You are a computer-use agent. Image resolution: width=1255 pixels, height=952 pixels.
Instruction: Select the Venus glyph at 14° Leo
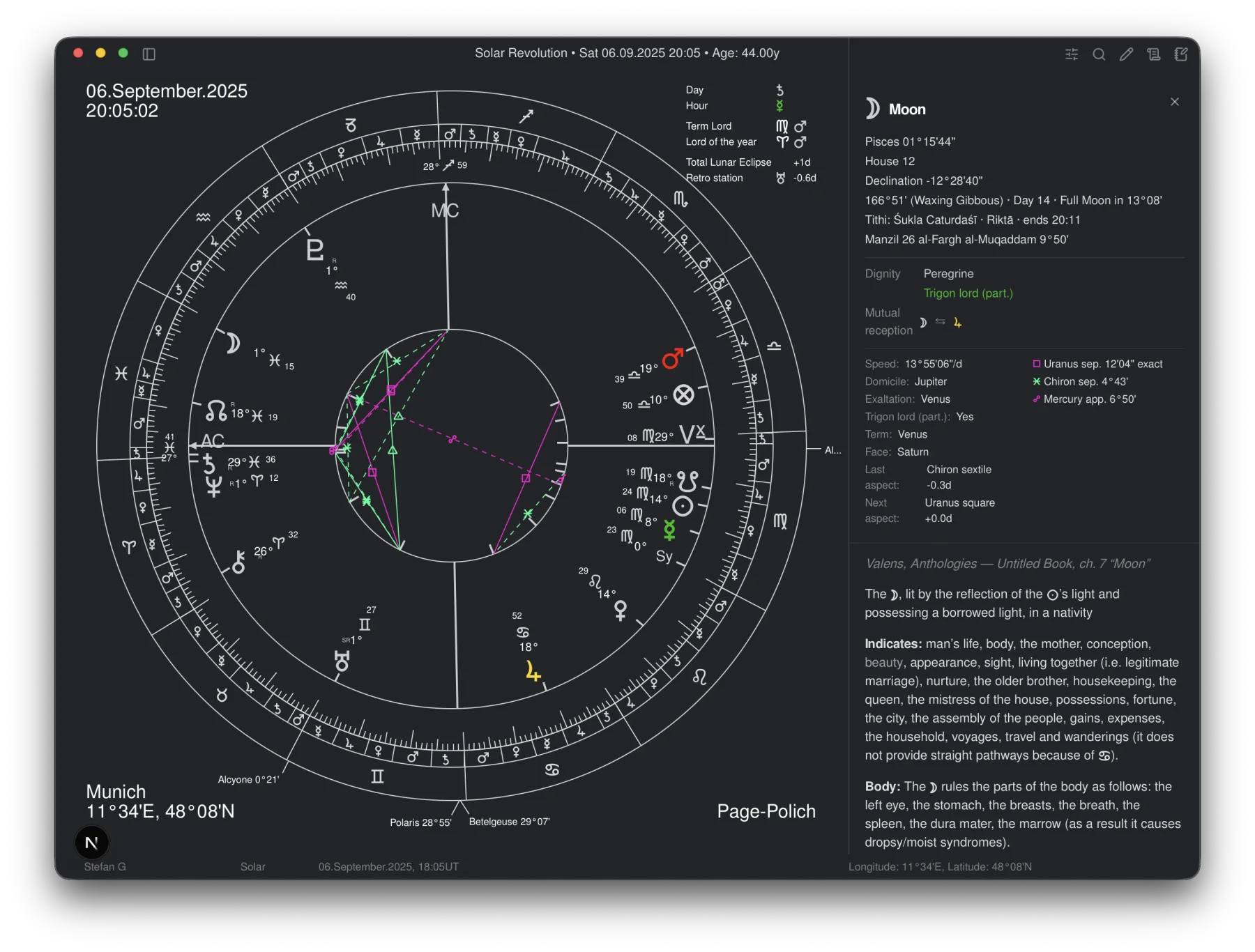pyautogui.click(x=620, y=611)
